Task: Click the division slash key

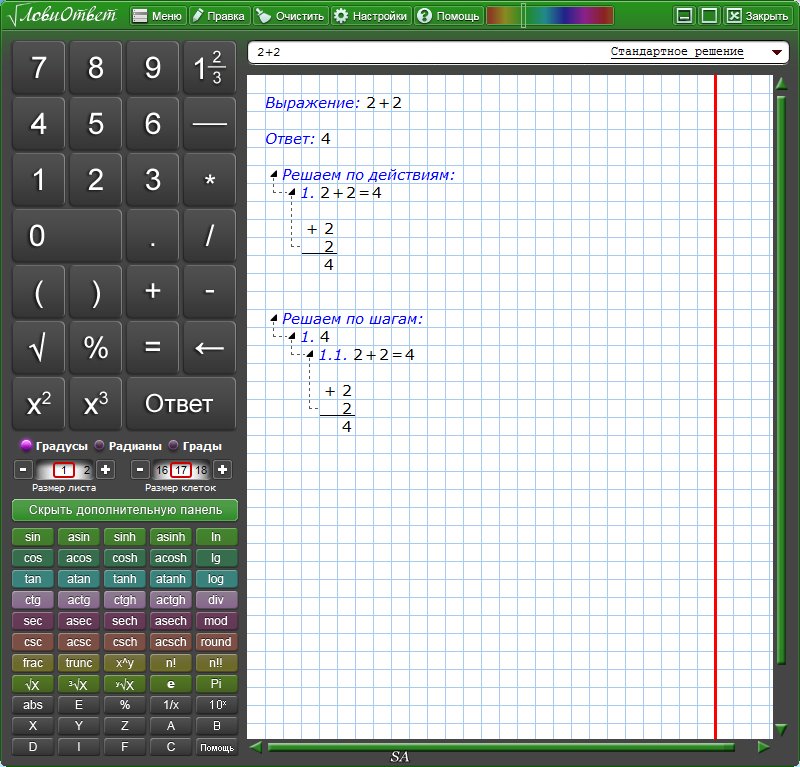Action: coord(209,236)
